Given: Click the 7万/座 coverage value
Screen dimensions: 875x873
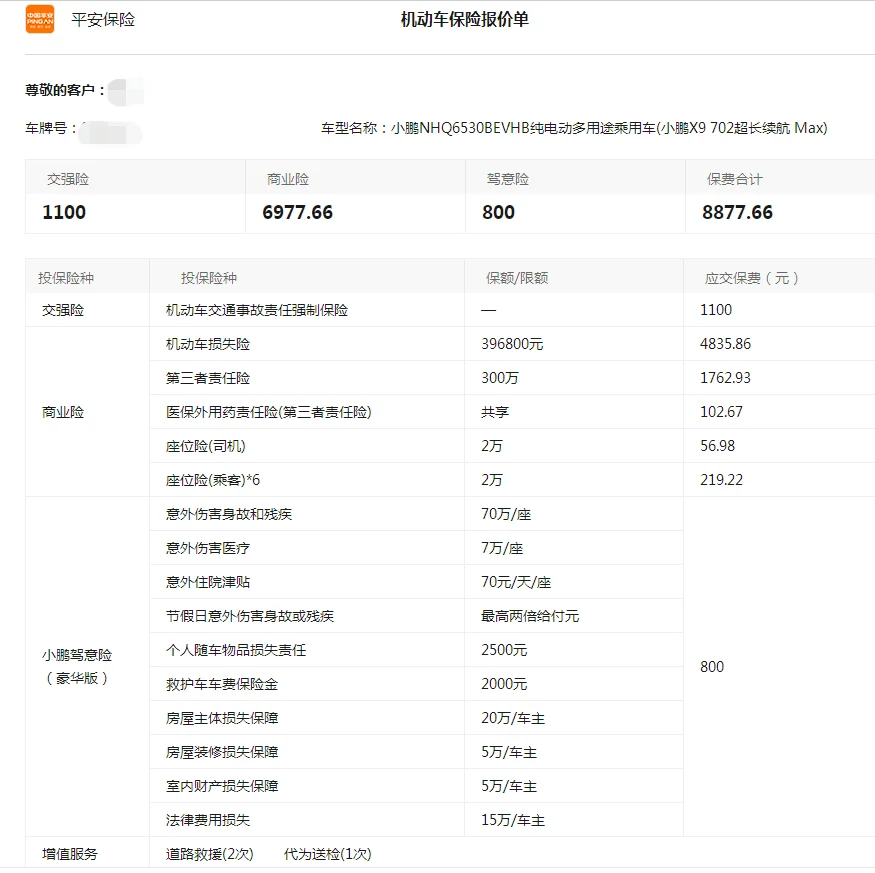Looking at the screenshot, I should [x=502, y=548].
